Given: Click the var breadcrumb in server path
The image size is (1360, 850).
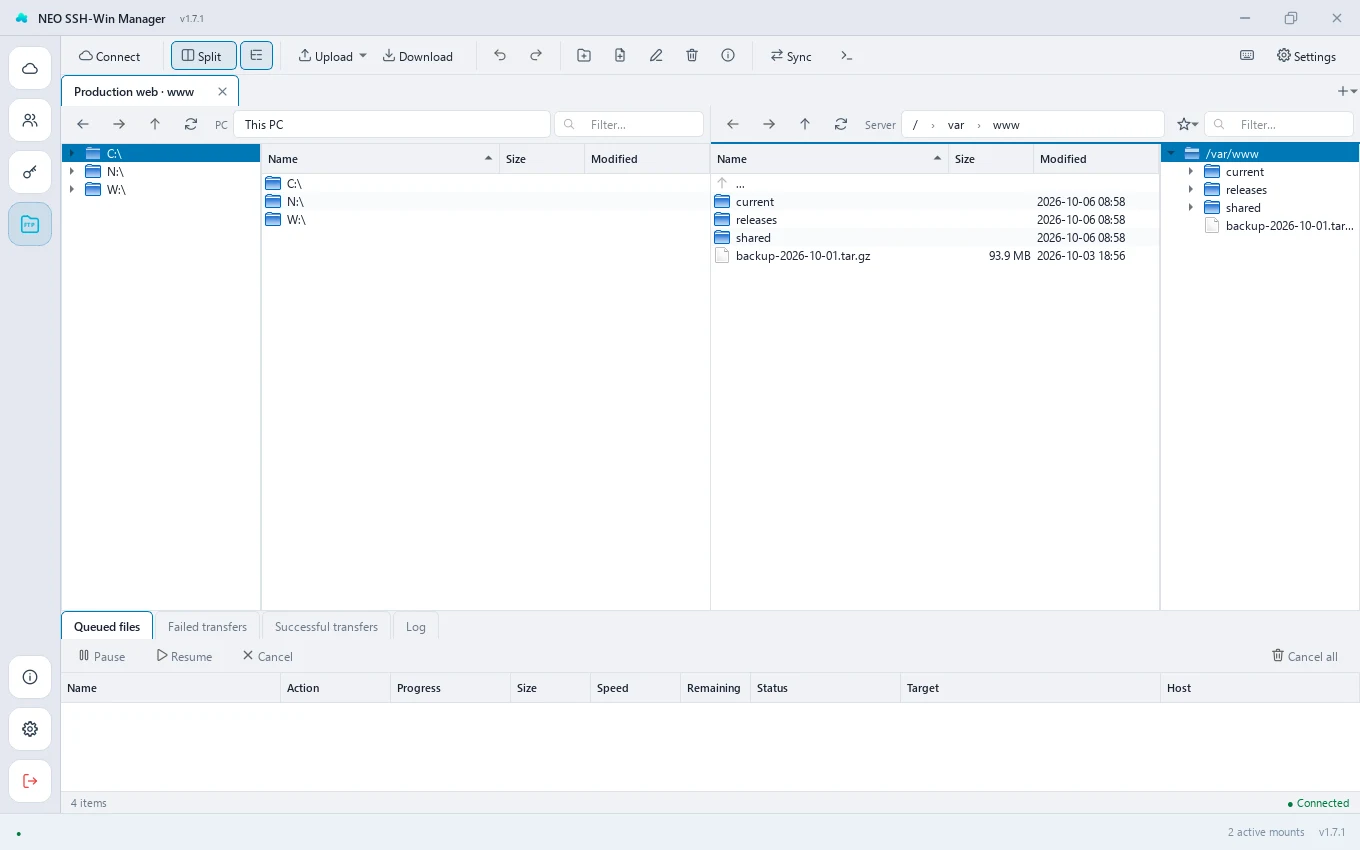Looking at the screenshot, I should pyautogui.click(x=956, y=125).
